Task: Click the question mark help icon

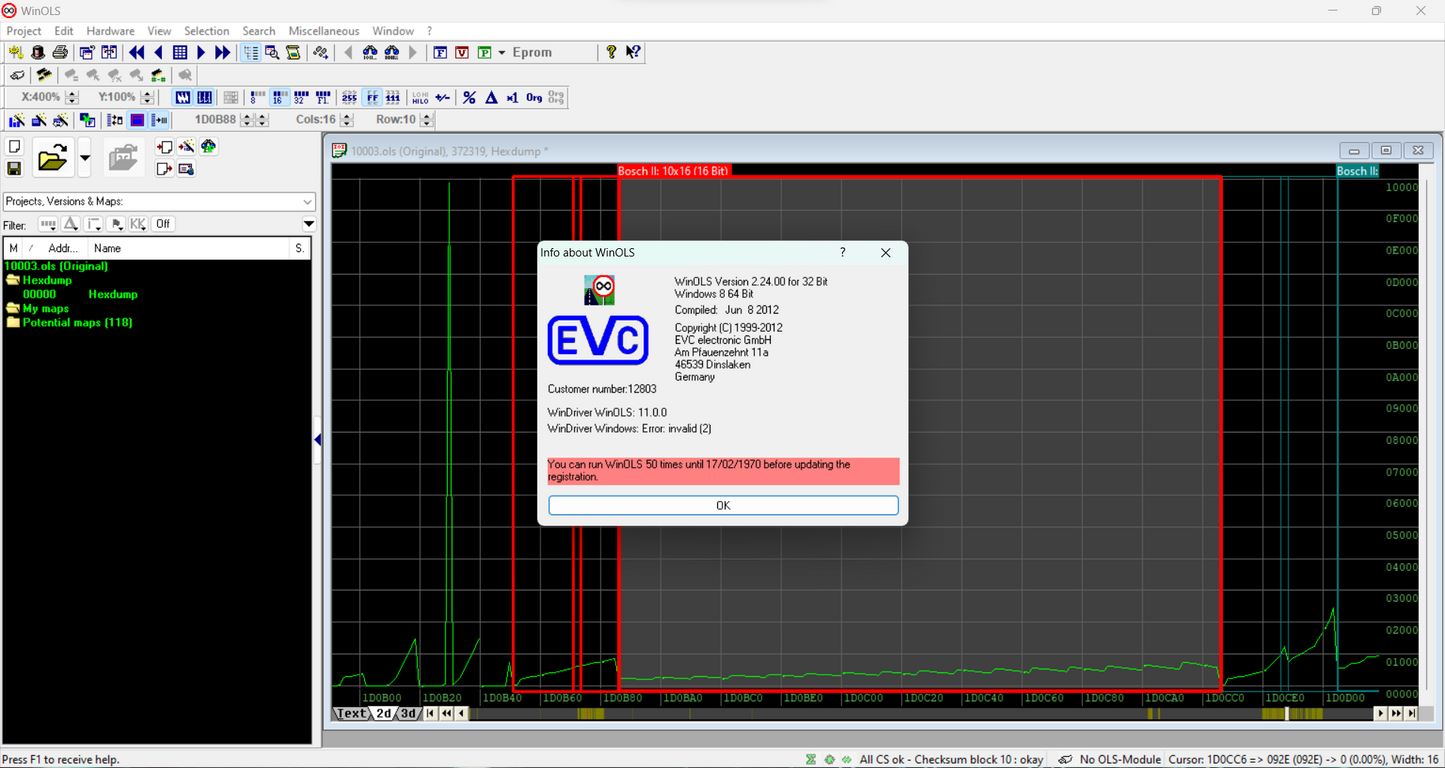Action: [x=611, y=52]
